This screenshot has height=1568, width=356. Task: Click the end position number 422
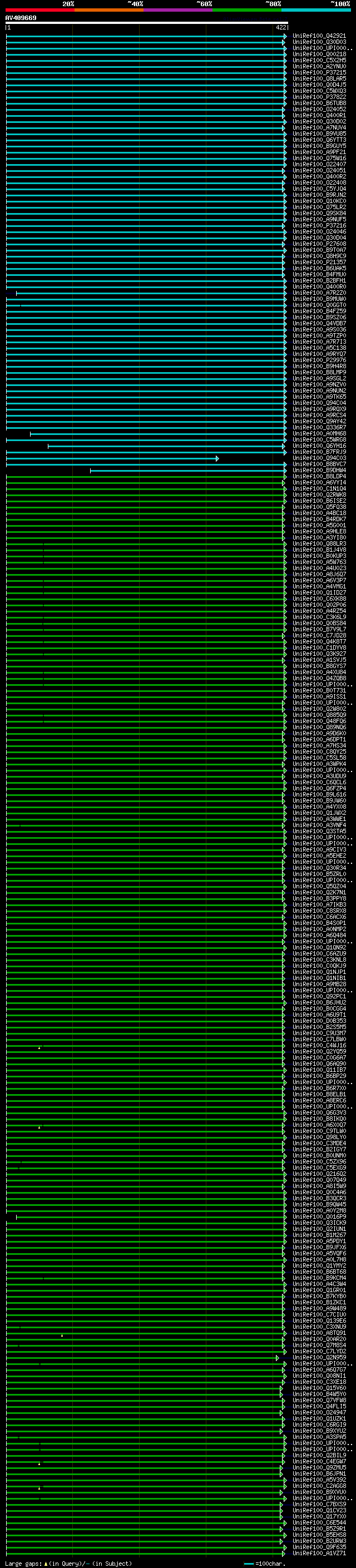pyautogui.click(x=281, y=27)
